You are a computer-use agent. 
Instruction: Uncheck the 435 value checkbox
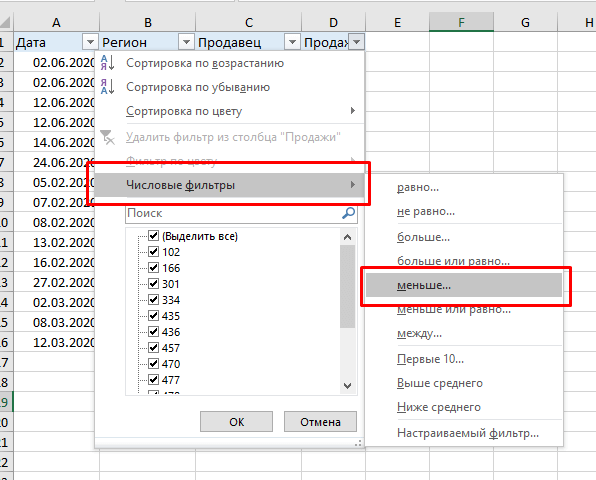click(153, 315)
